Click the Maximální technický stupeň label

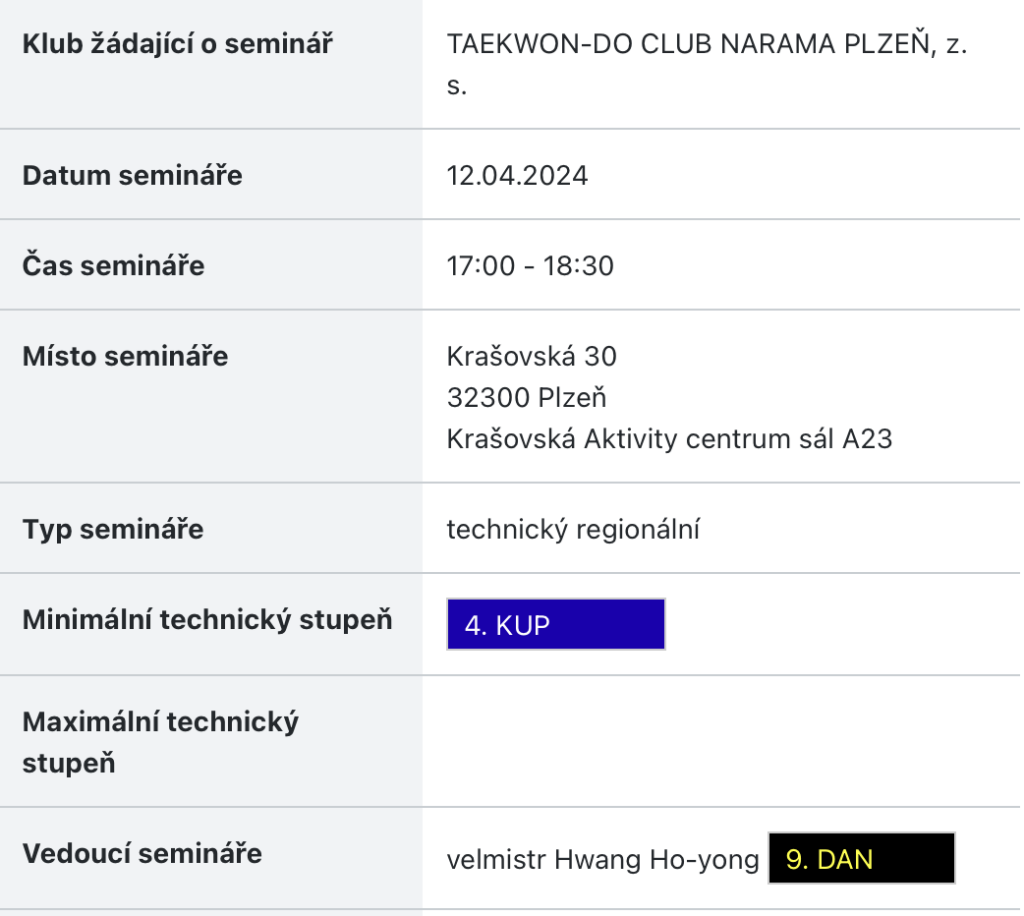pos(161,742)
